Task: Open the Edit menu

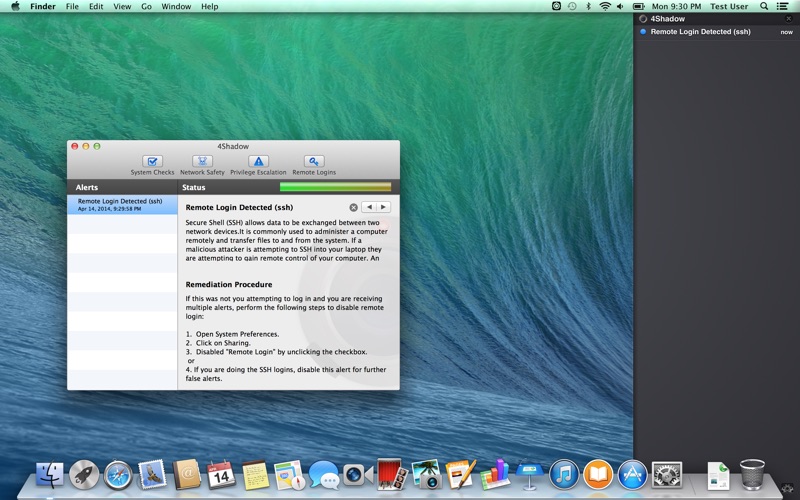Action: point(96,6)
